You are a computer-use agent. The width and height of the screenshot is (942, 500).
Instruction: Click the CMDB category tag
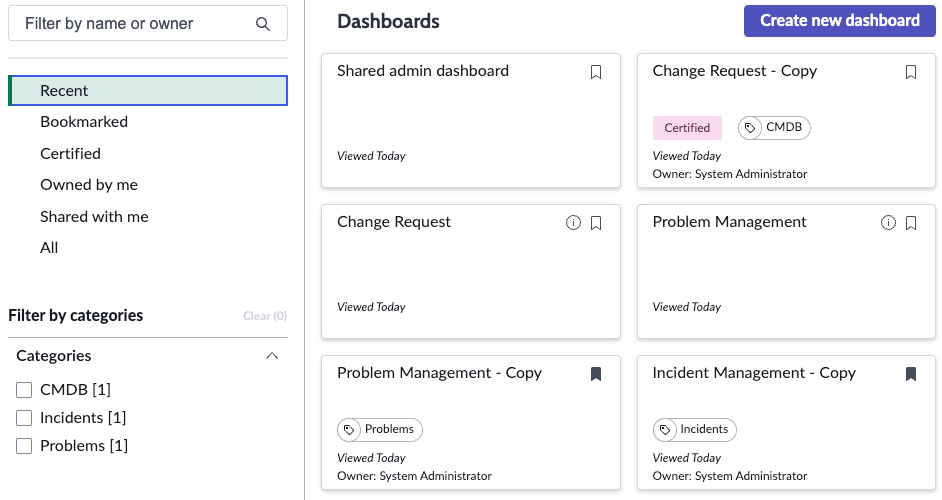tap(774, 127)
